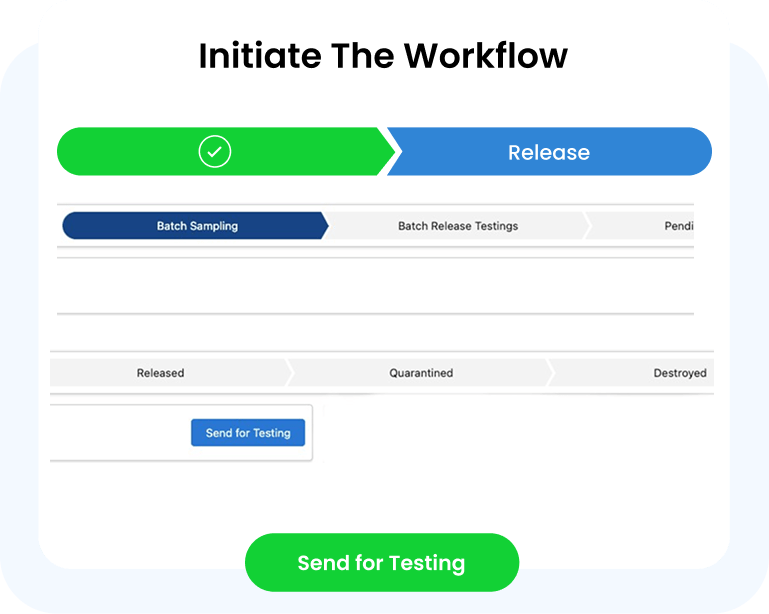
Task: Open the blue Release workflow step
Action: 549,152
